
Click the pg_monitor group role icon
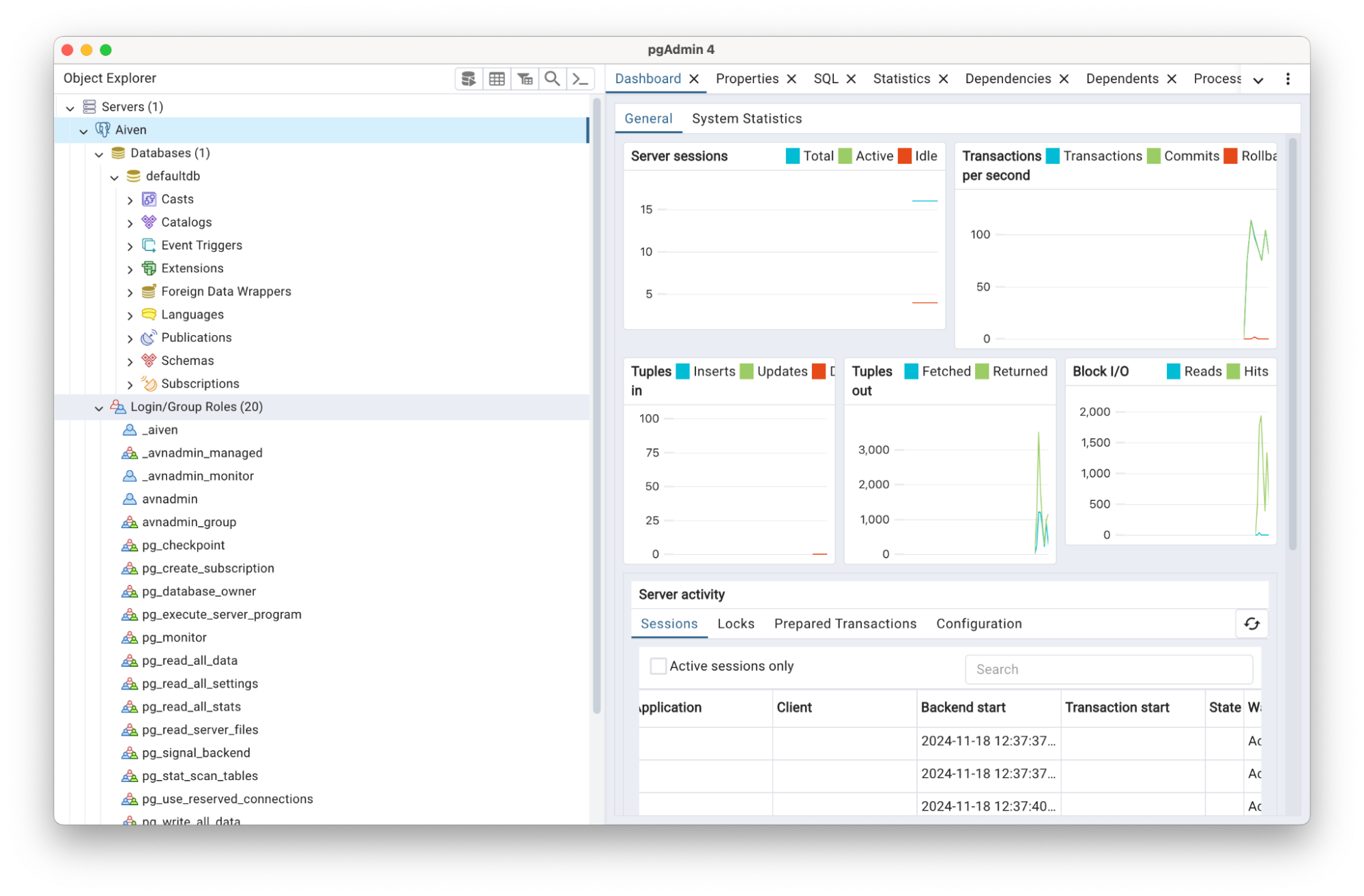(x=129, y=637)
